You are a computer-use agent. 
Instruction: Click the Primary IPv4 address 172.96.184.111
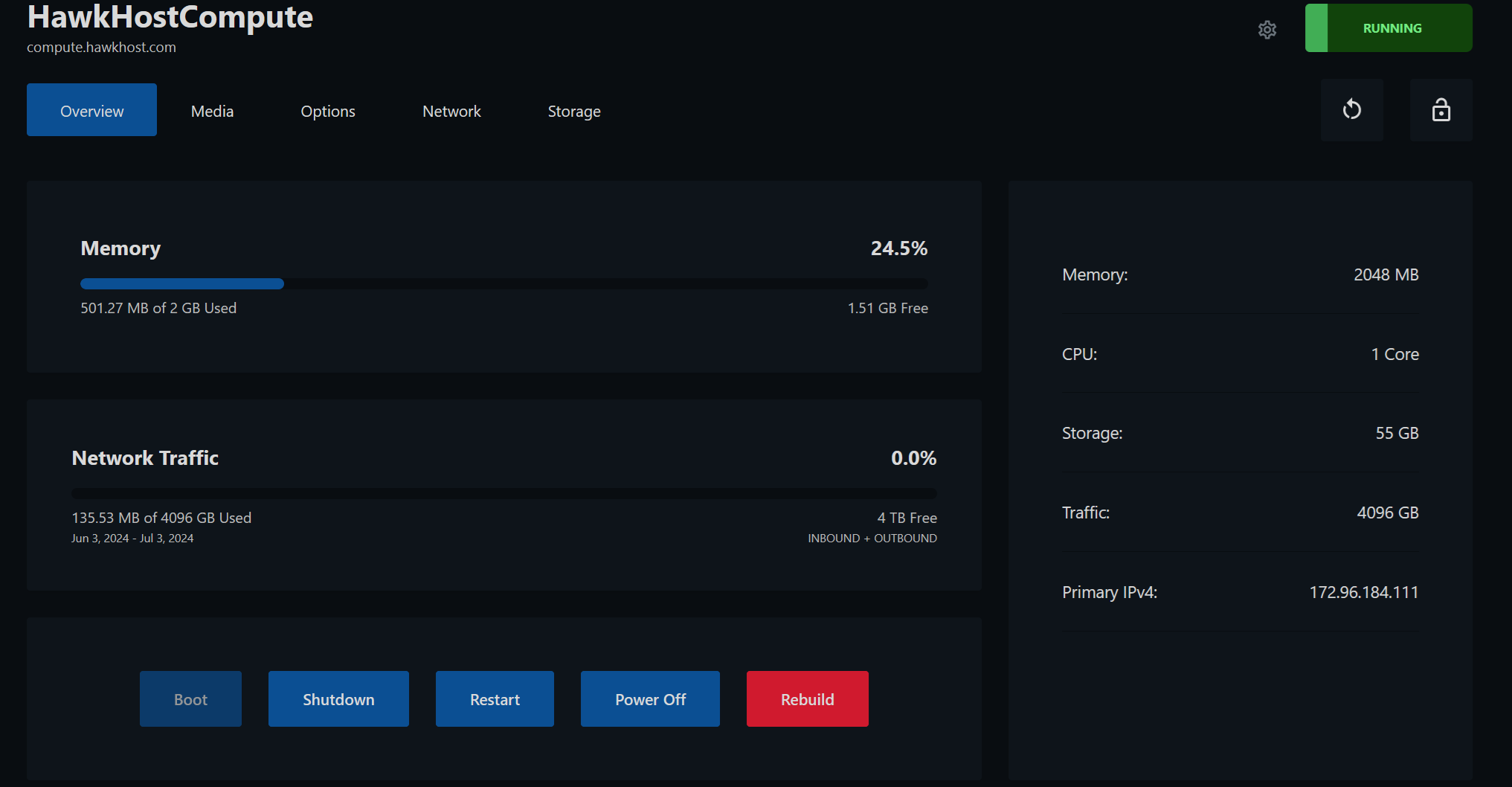click(x=1363, y=592)
